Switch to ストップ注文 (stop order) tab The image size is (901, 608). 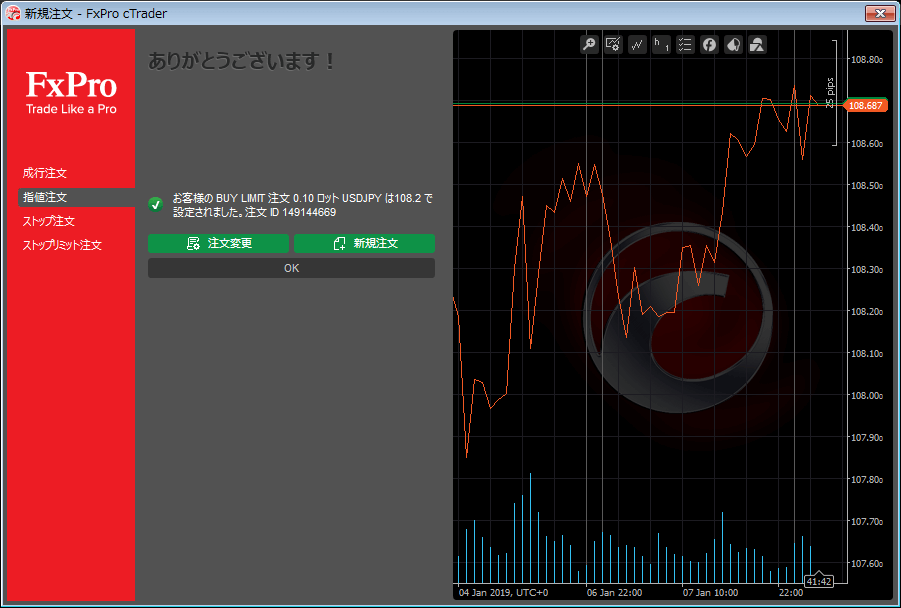pos(49,221)
